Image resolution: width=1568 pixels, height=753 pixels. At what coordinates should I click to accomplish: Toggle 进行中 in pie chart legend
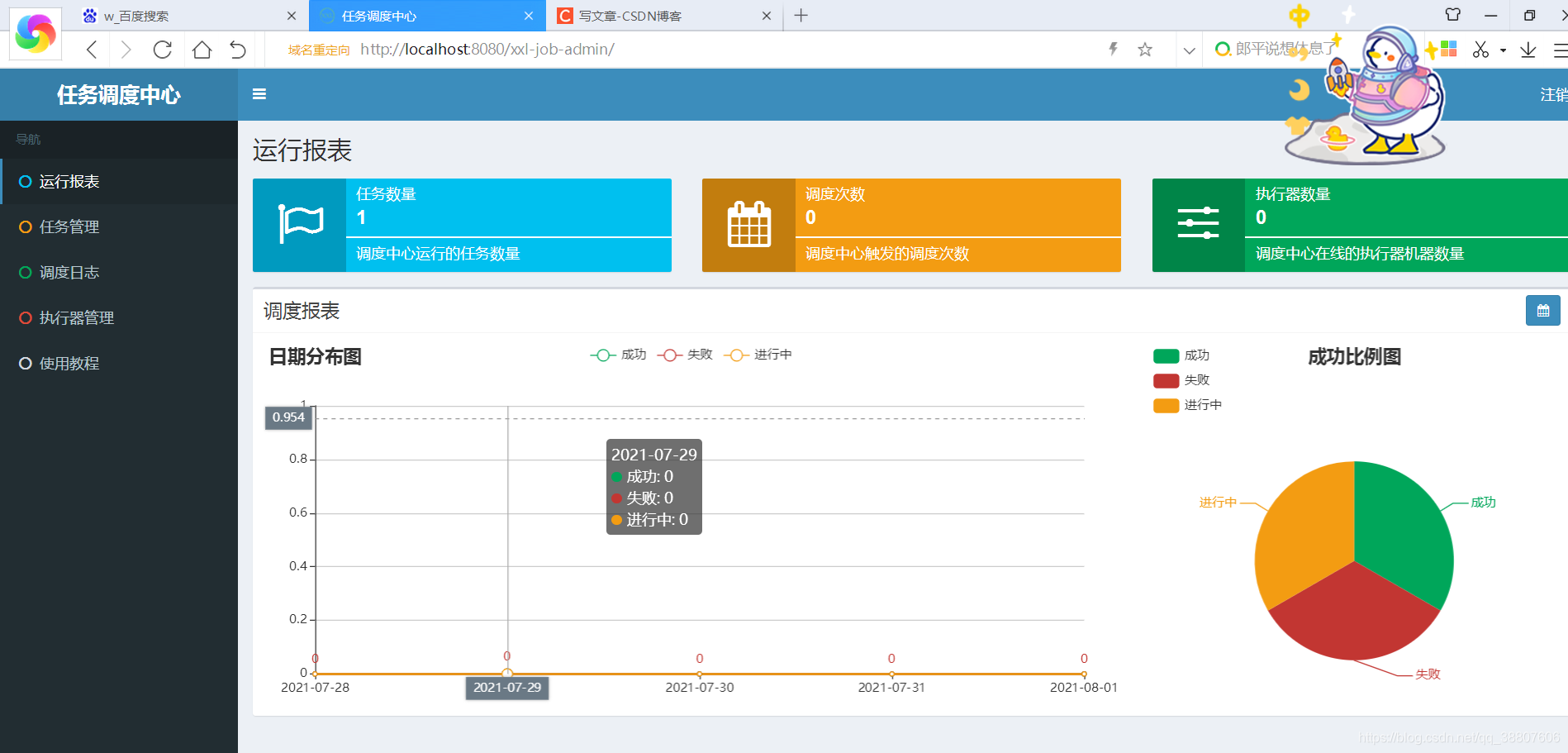click(1187, 405)
